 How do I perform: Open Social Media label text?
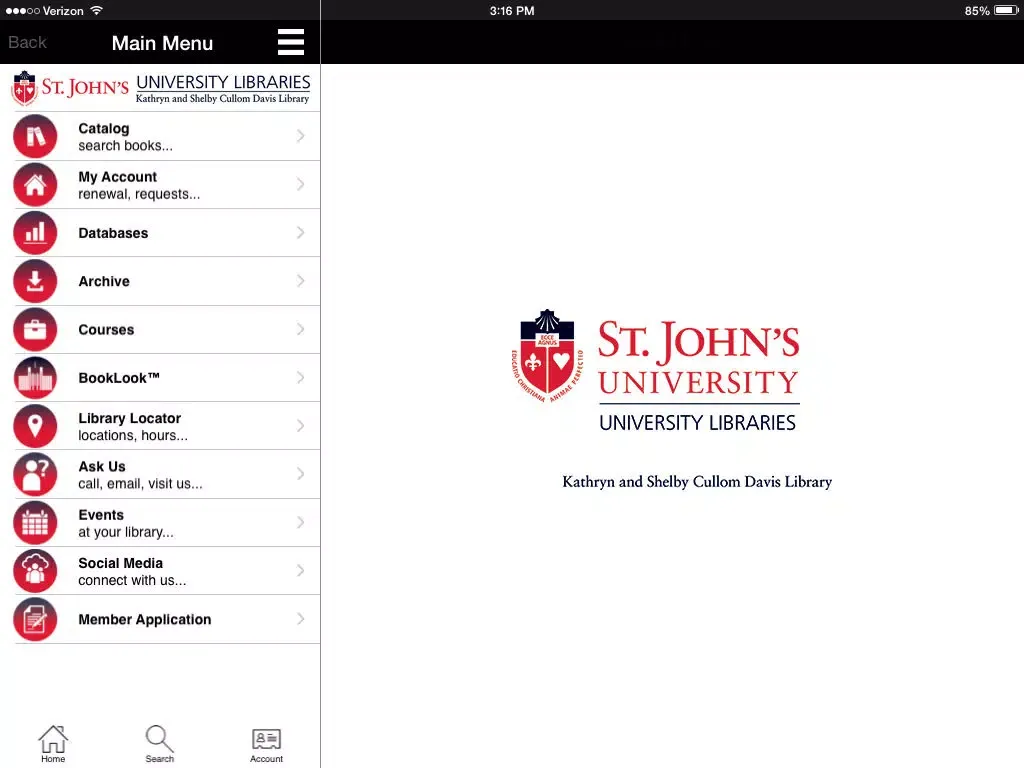[x=120, y=564]
